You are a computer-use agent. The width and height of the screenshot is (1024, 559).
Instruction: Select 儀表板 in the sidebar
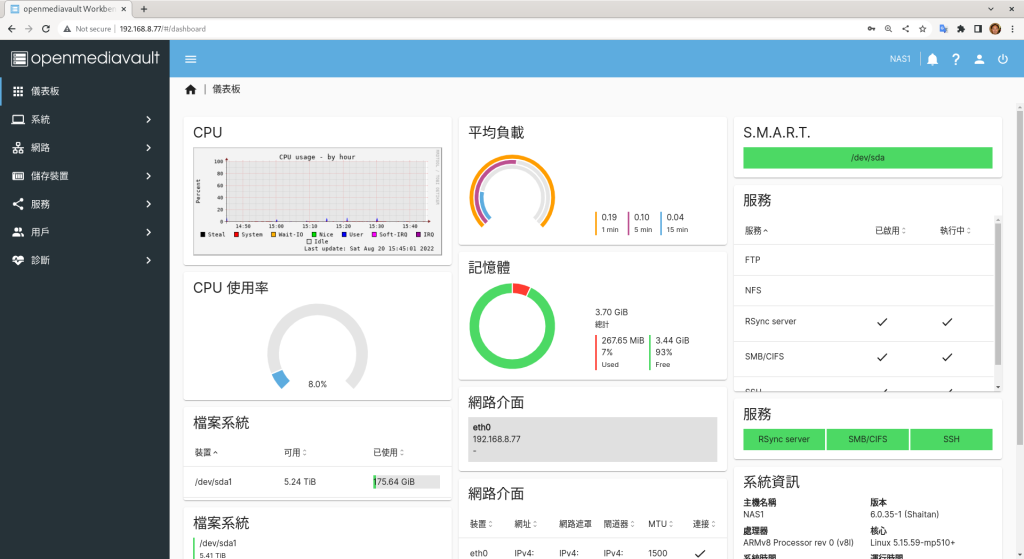tap(84, 91)
